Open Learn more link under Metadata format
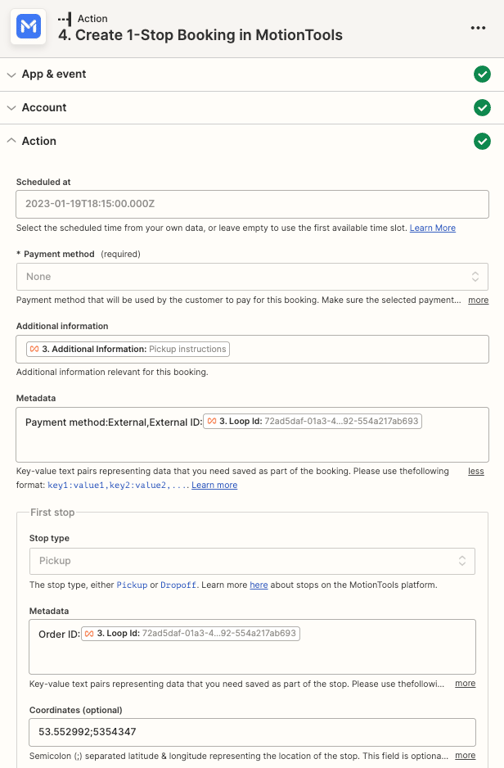Viewport: 504px width, 768px height. 214,485
